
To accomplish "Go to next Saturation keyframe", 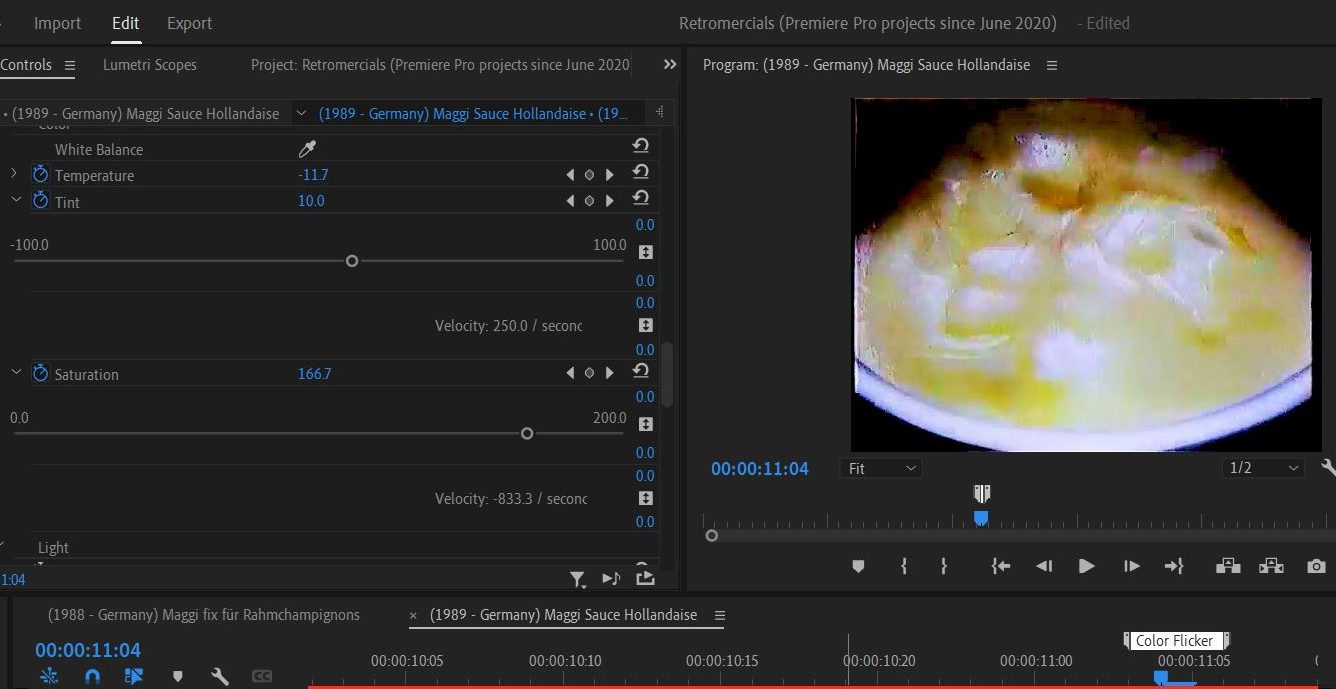I will coord(610,373).
